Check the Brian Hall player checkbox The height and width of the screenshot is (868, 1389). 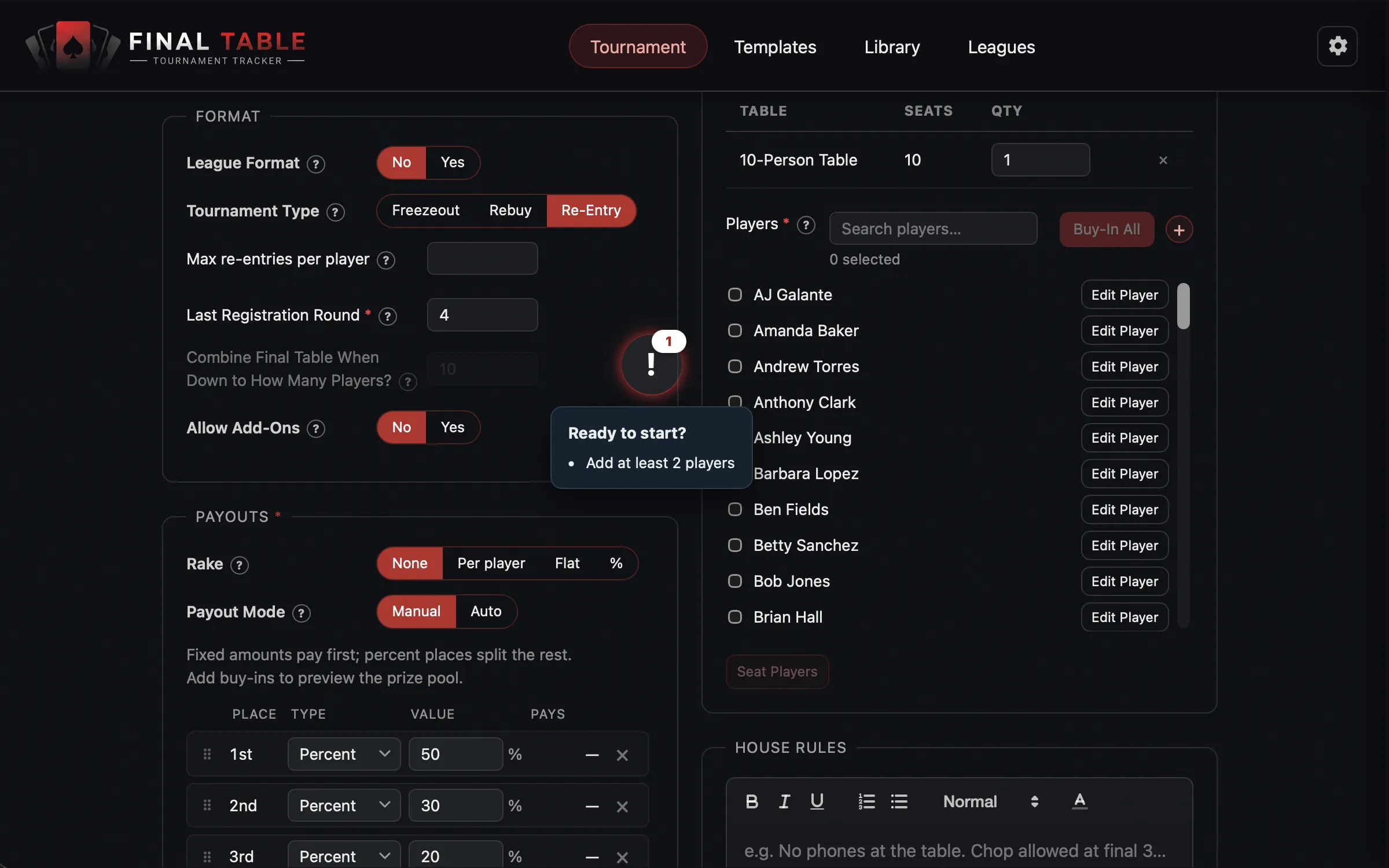(x=734, y=617)
